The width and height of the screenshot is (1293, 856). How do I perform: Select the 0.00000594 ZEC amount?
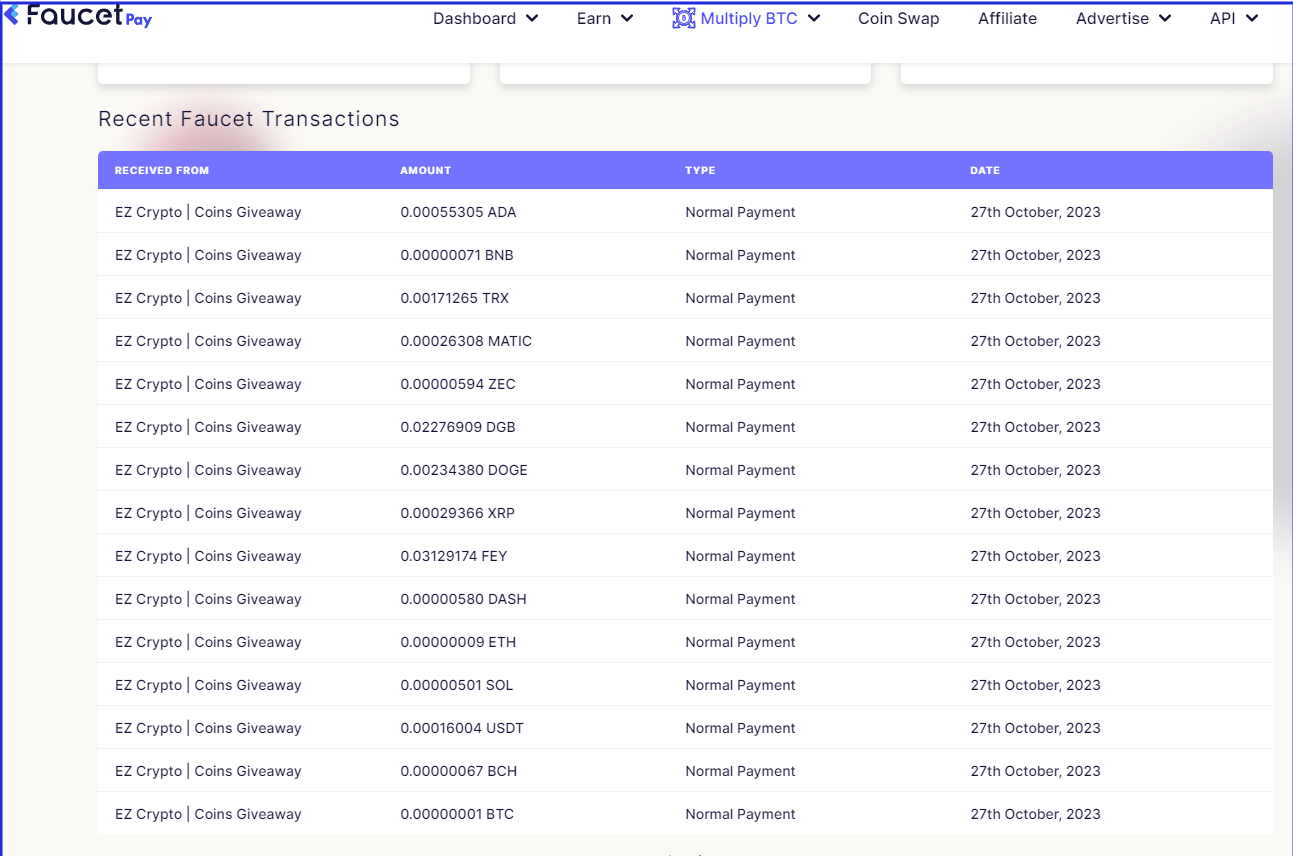[x=458, y=384]
